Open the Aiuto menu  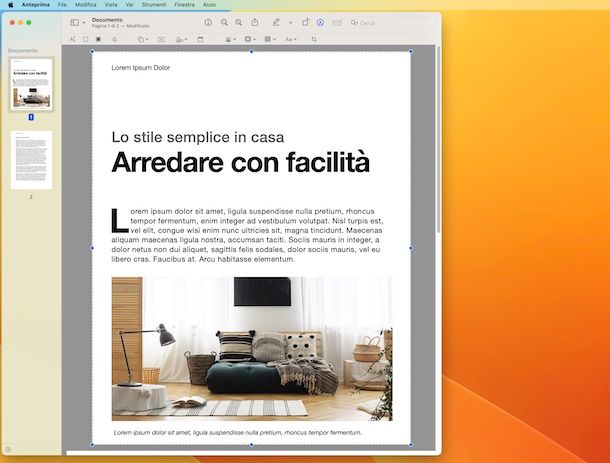tap(209, 5)
